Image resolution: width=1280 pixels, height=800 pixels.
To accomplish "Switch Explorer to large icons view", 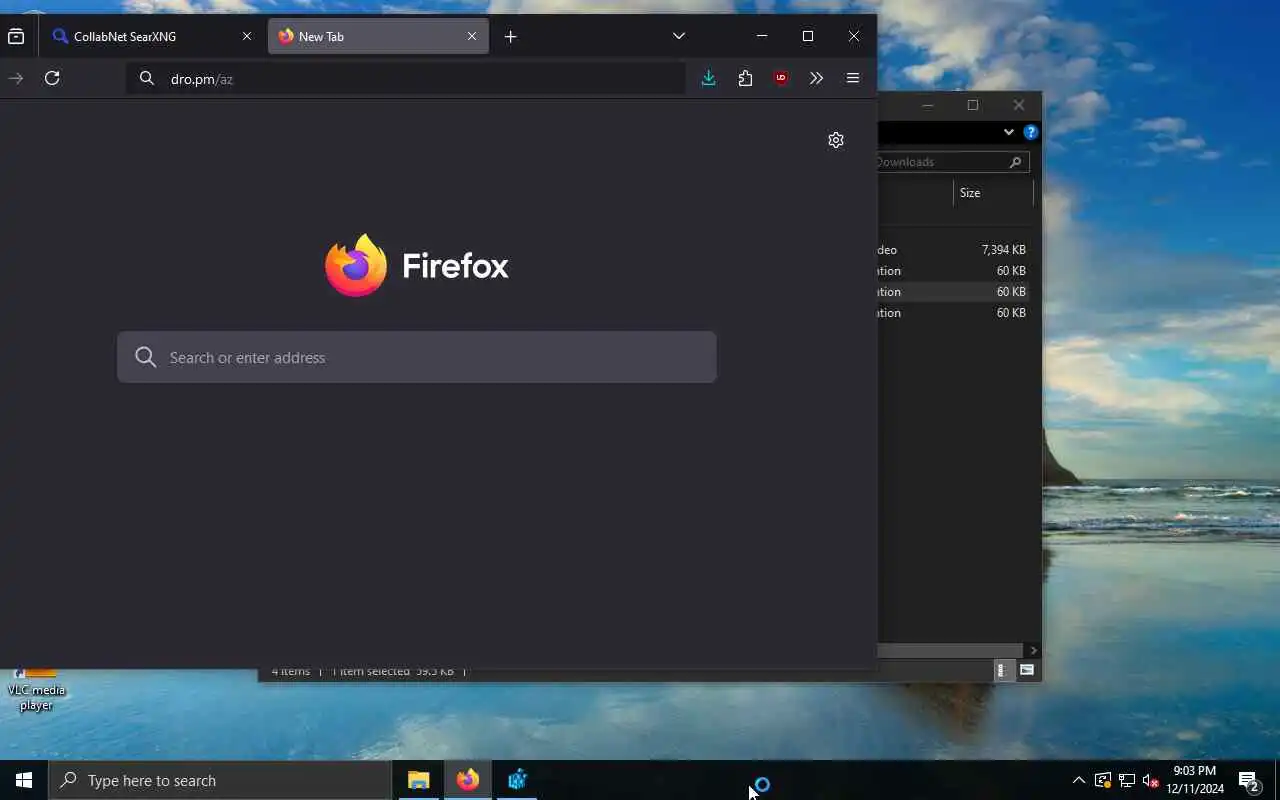I will pyautogui.click(x=1027, y=670).
